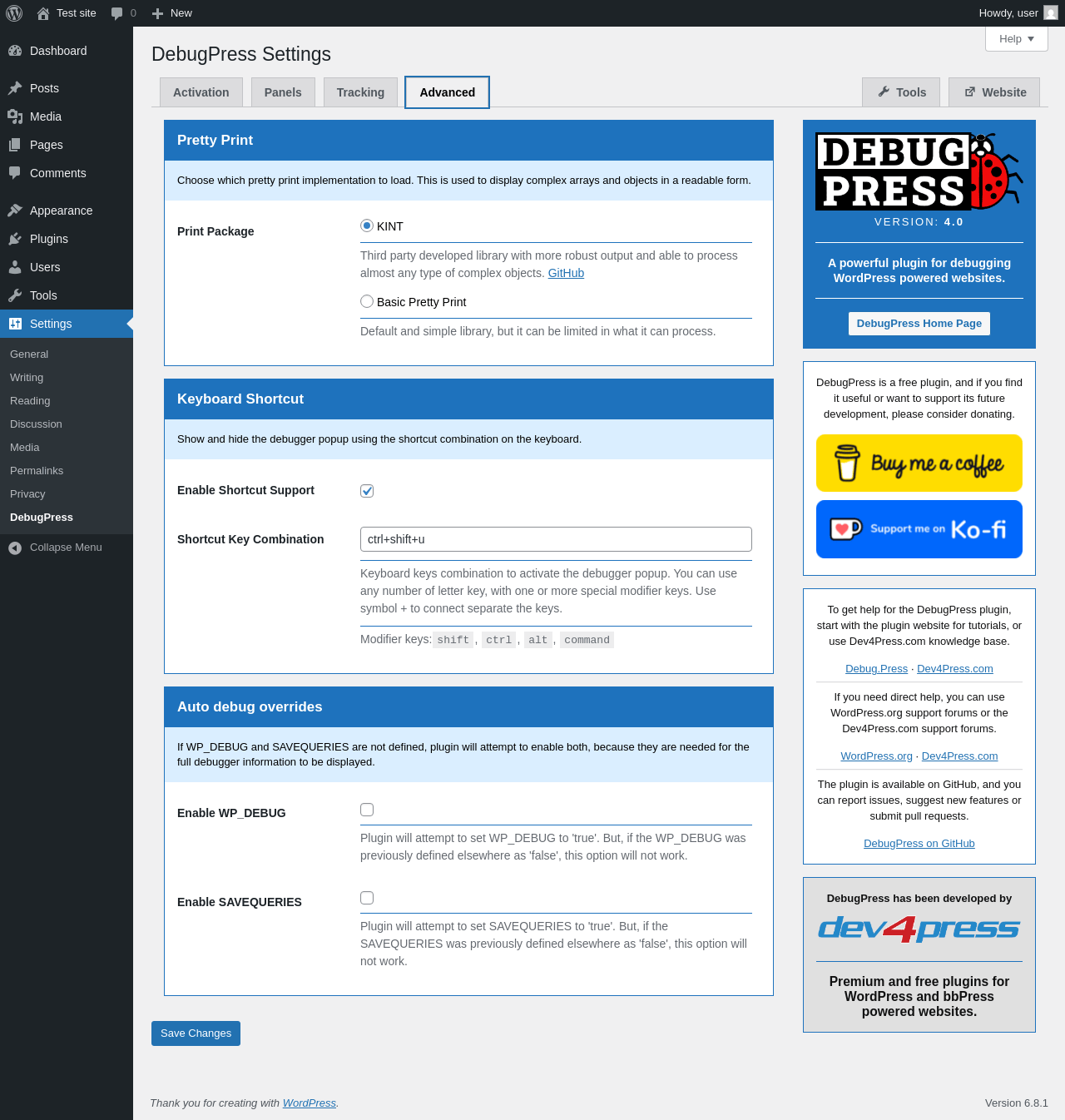Screen dimensions: 1065x1120
Task: Click the Plugins plug icon
Action: coord(15,239)
